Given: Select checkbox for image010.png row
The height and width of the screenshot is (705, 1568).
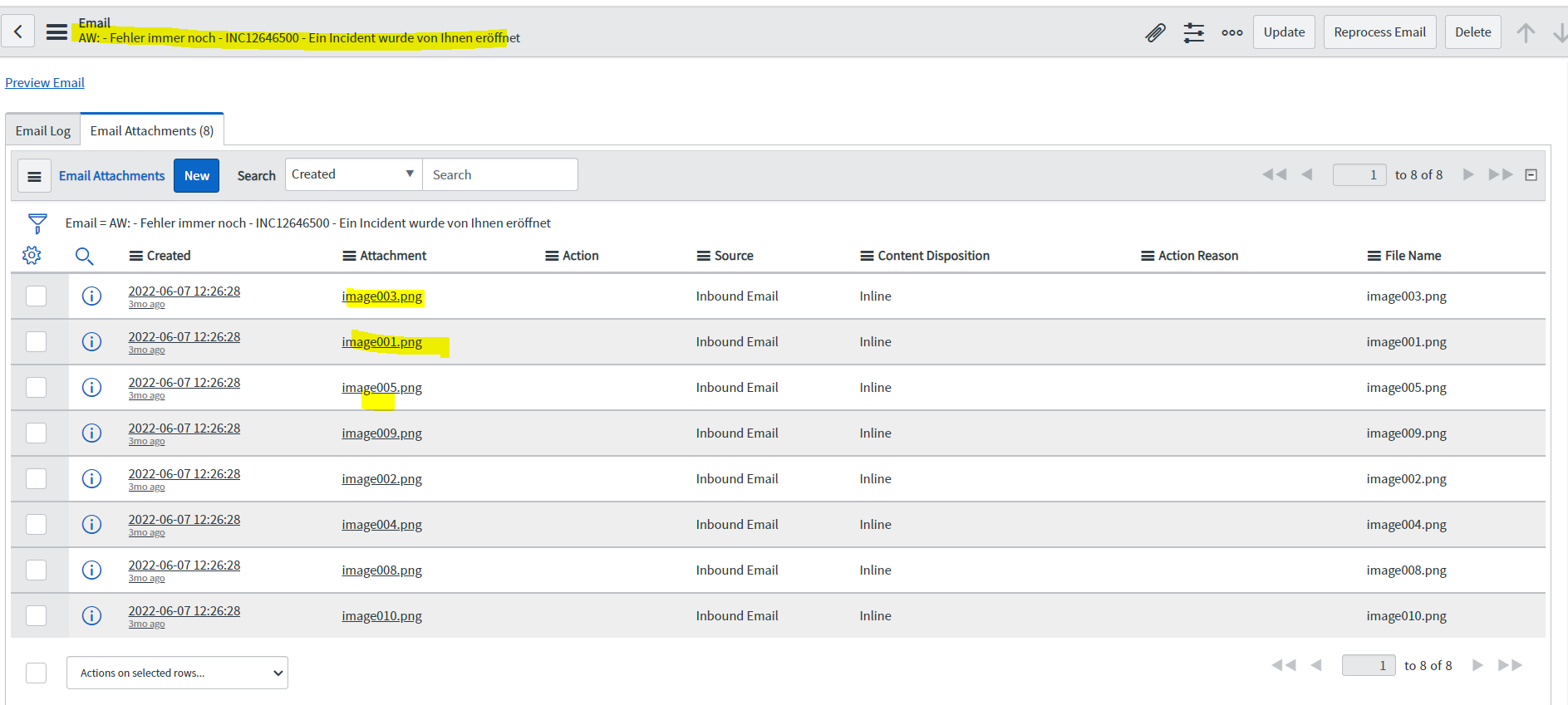Looking at the screenshot, I should pos(36,615).
